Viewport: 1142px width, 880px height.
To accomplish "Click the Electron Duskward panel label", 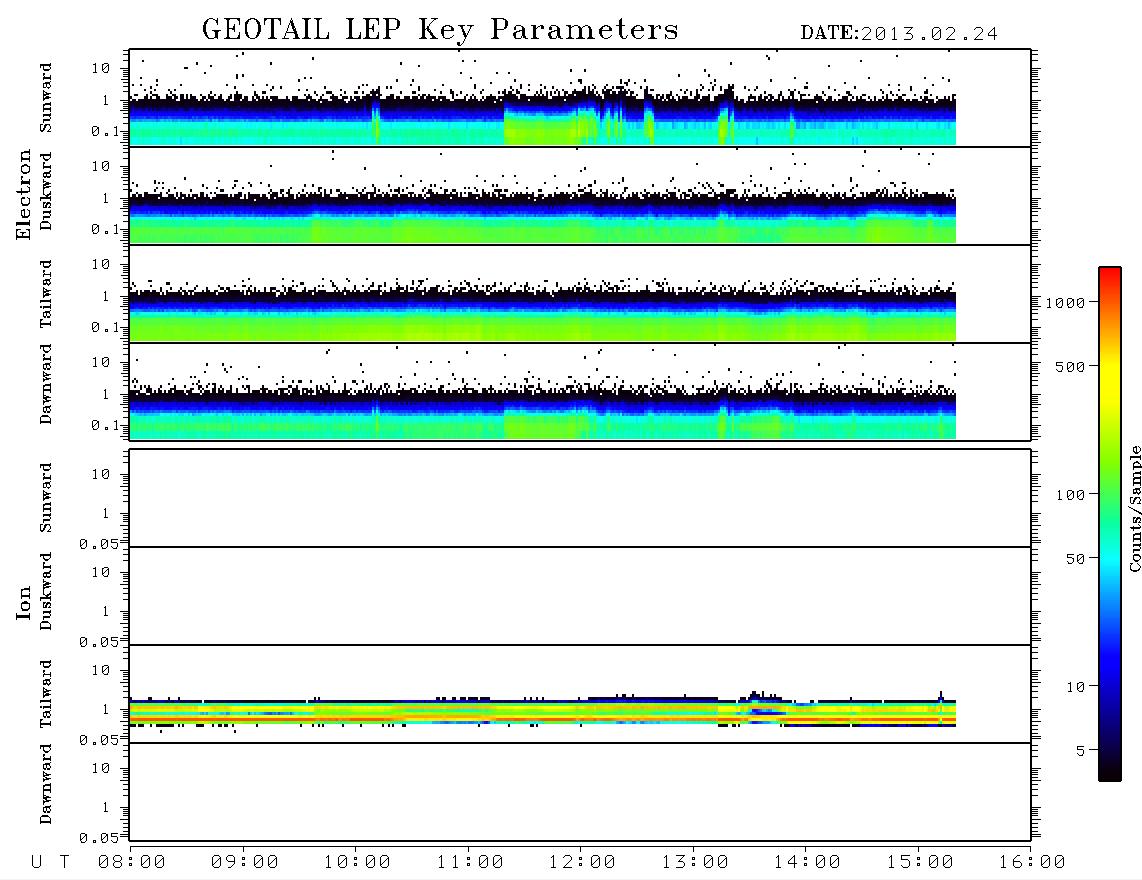I will [x=46, y=192].
